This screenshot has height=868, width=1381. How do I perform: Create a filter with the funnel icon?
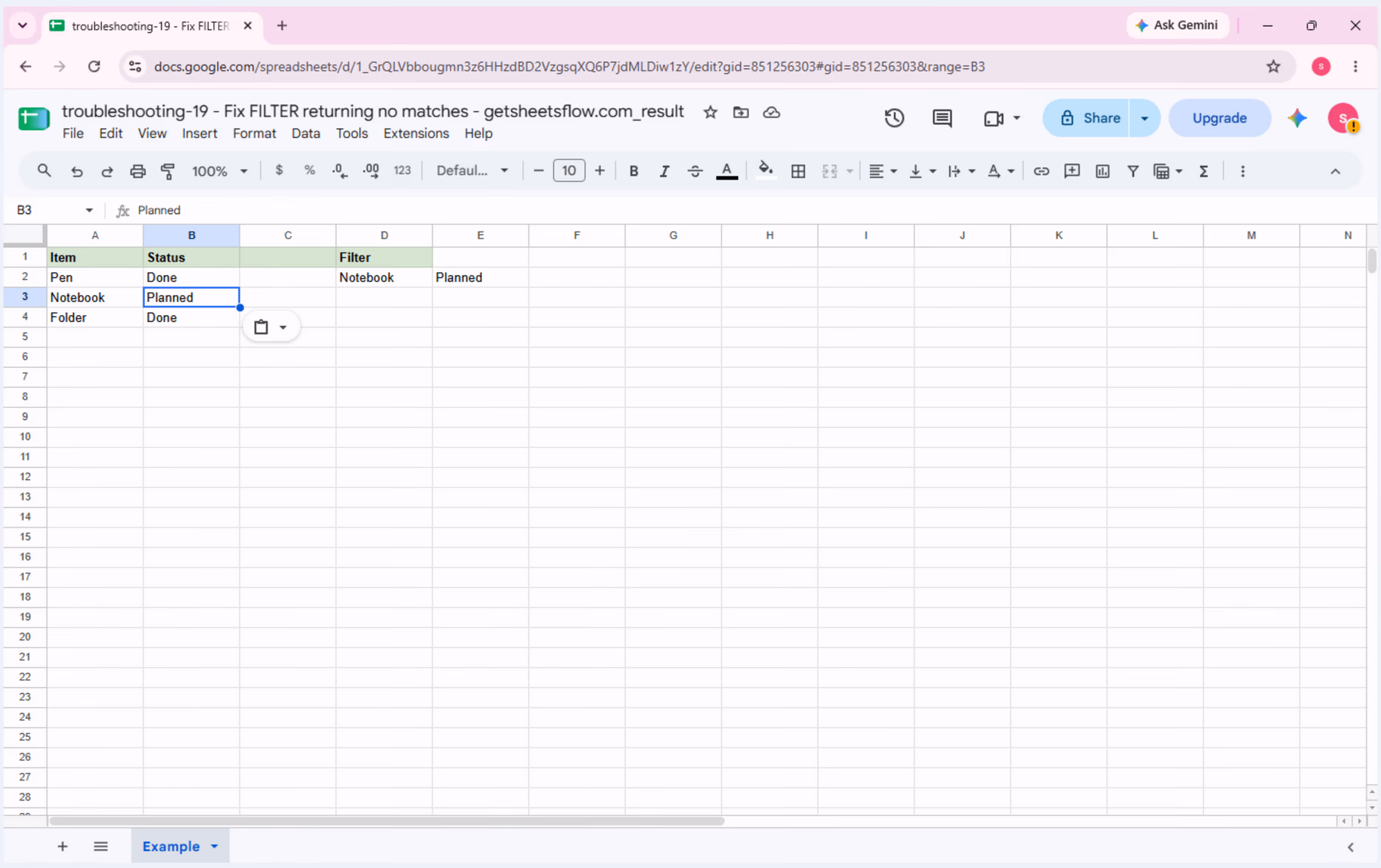[x=1132, y=171]
